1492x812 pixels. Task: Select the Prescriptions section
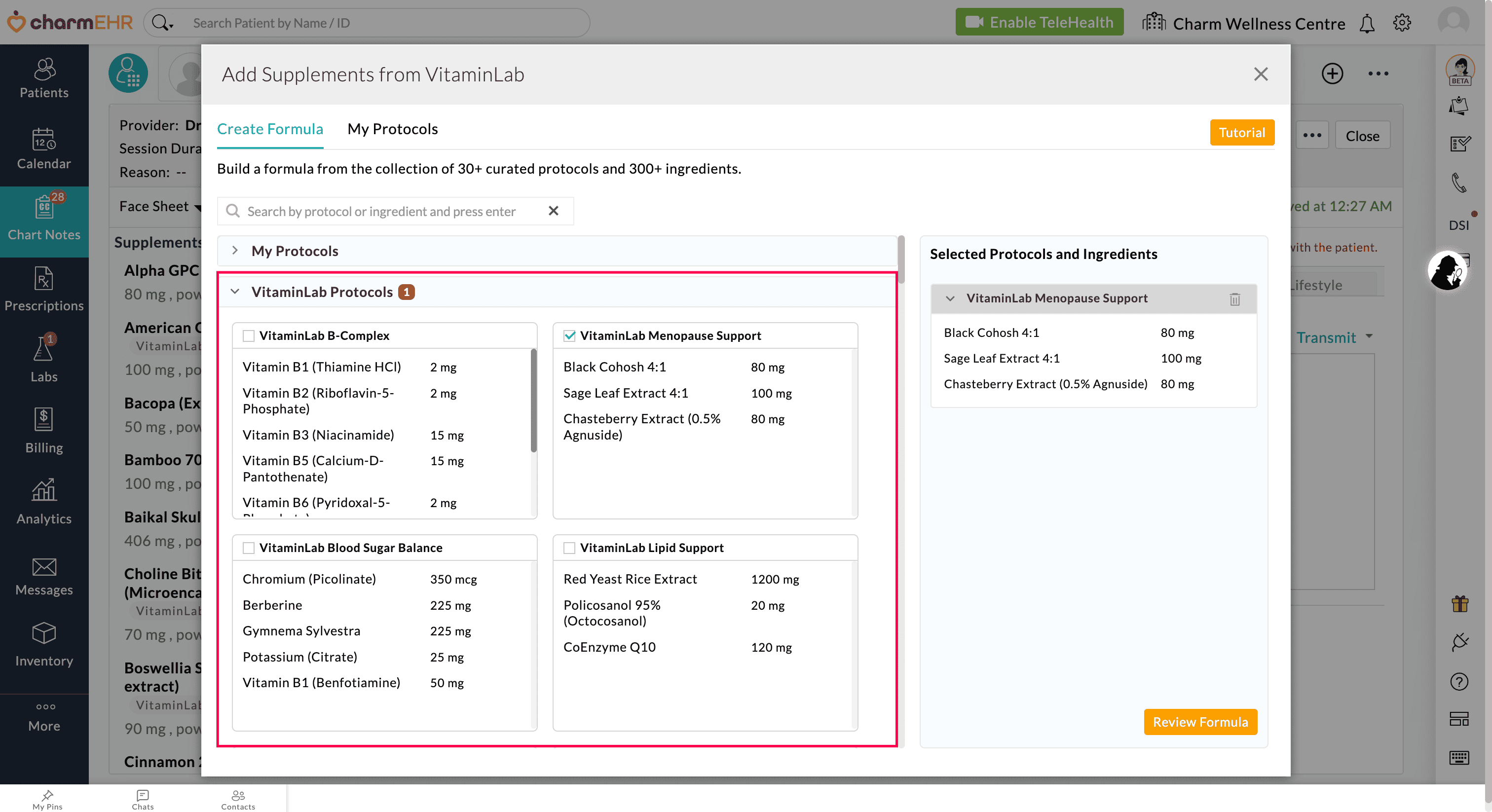pos(44,290)
